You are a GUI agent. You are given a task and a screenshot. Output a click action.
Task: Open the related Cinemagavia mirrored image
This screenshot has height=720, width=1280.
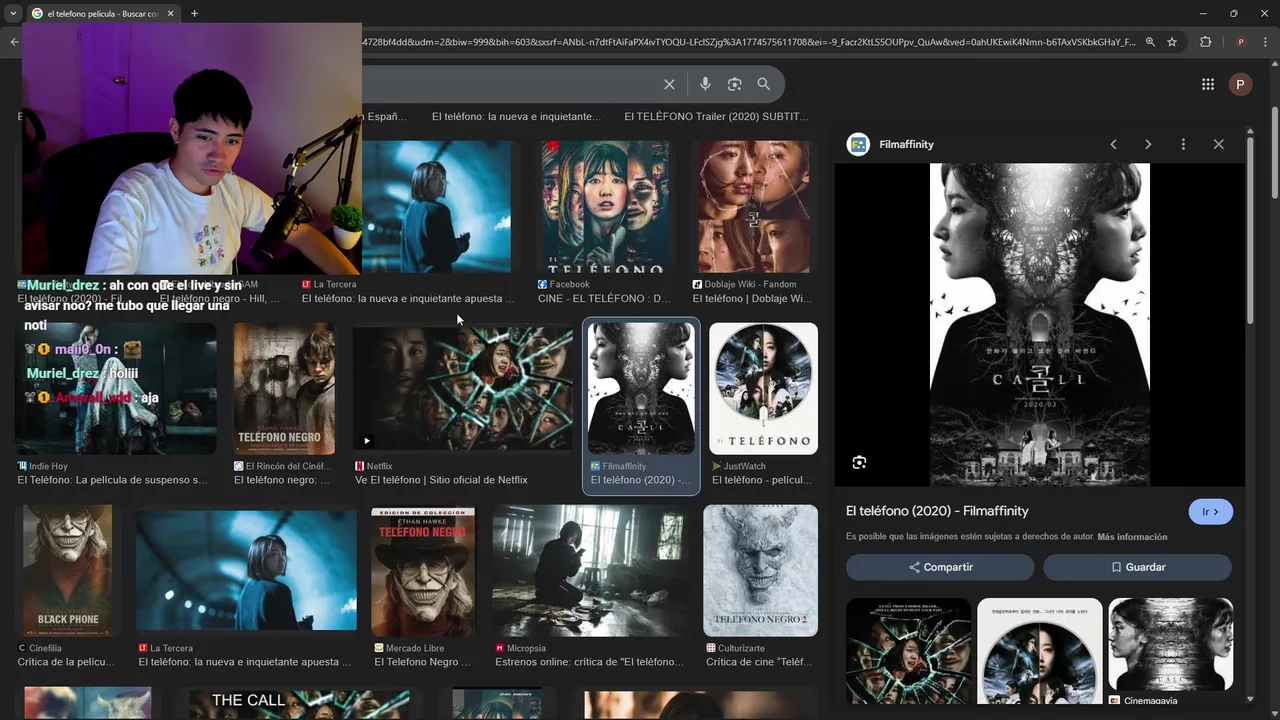(1171, 645)
